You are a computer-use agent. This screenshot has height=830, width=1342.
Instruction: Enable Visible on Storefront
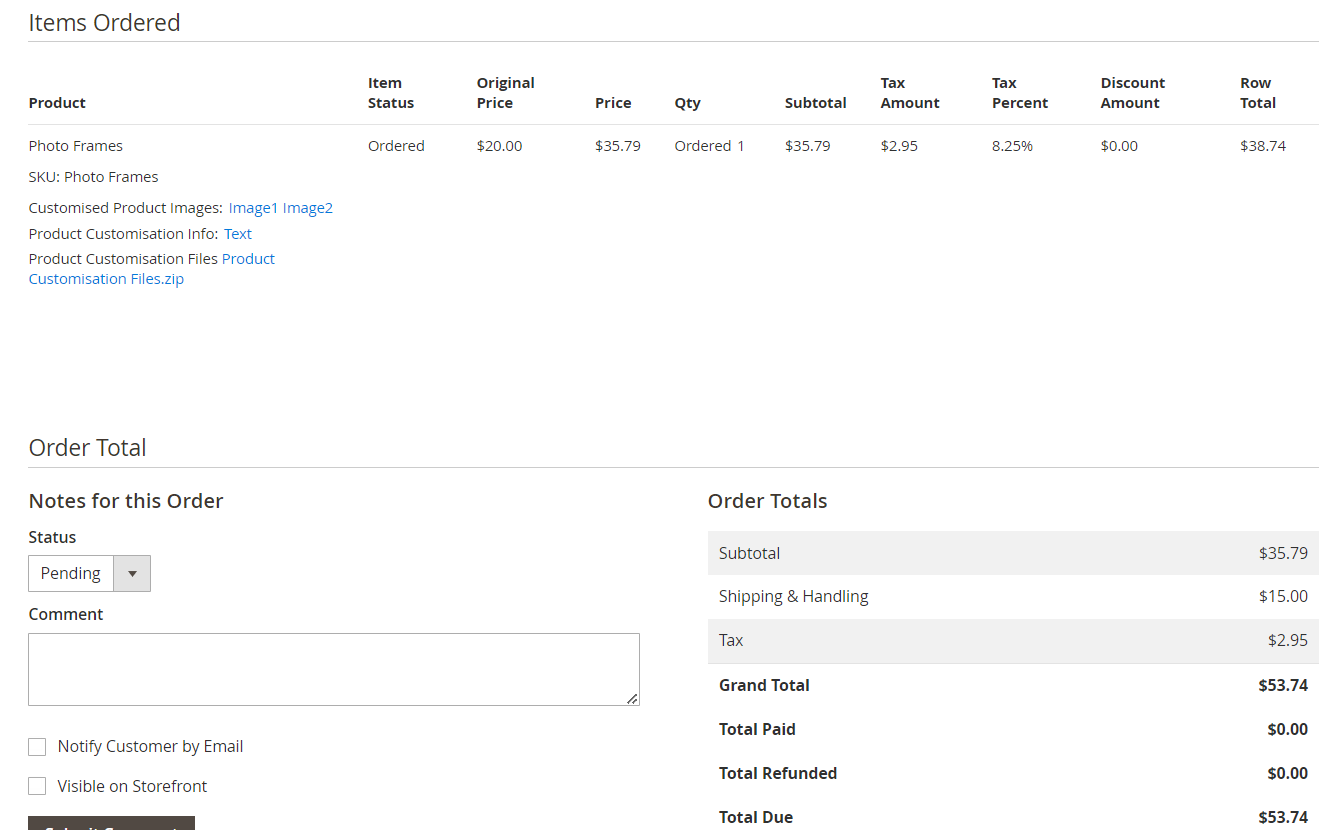pyautogui.click(x=37, y=786)
